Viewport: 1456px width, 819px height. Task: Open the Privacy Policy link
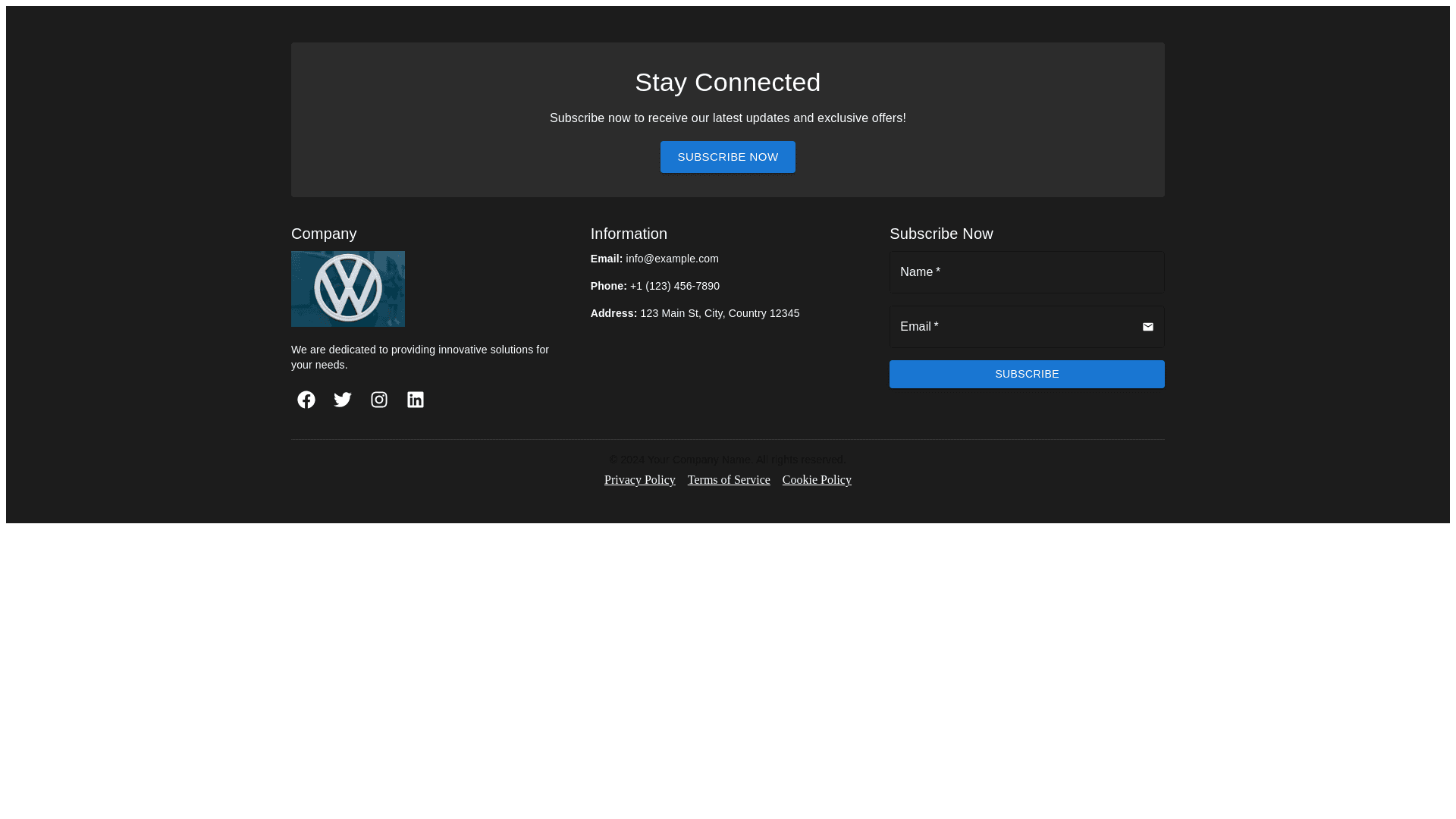pyautogui.click(x=639, y=480)
